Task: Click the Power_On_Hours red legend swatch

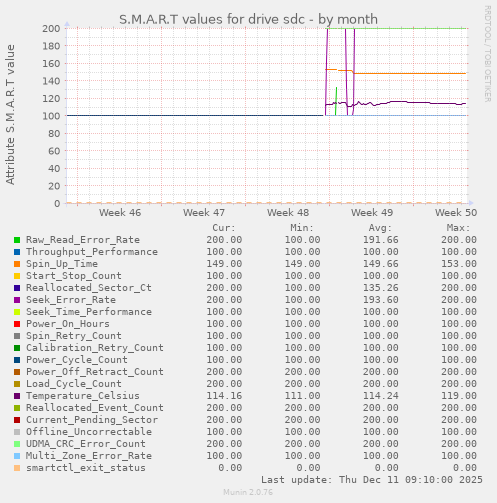Action: [17, 324]
